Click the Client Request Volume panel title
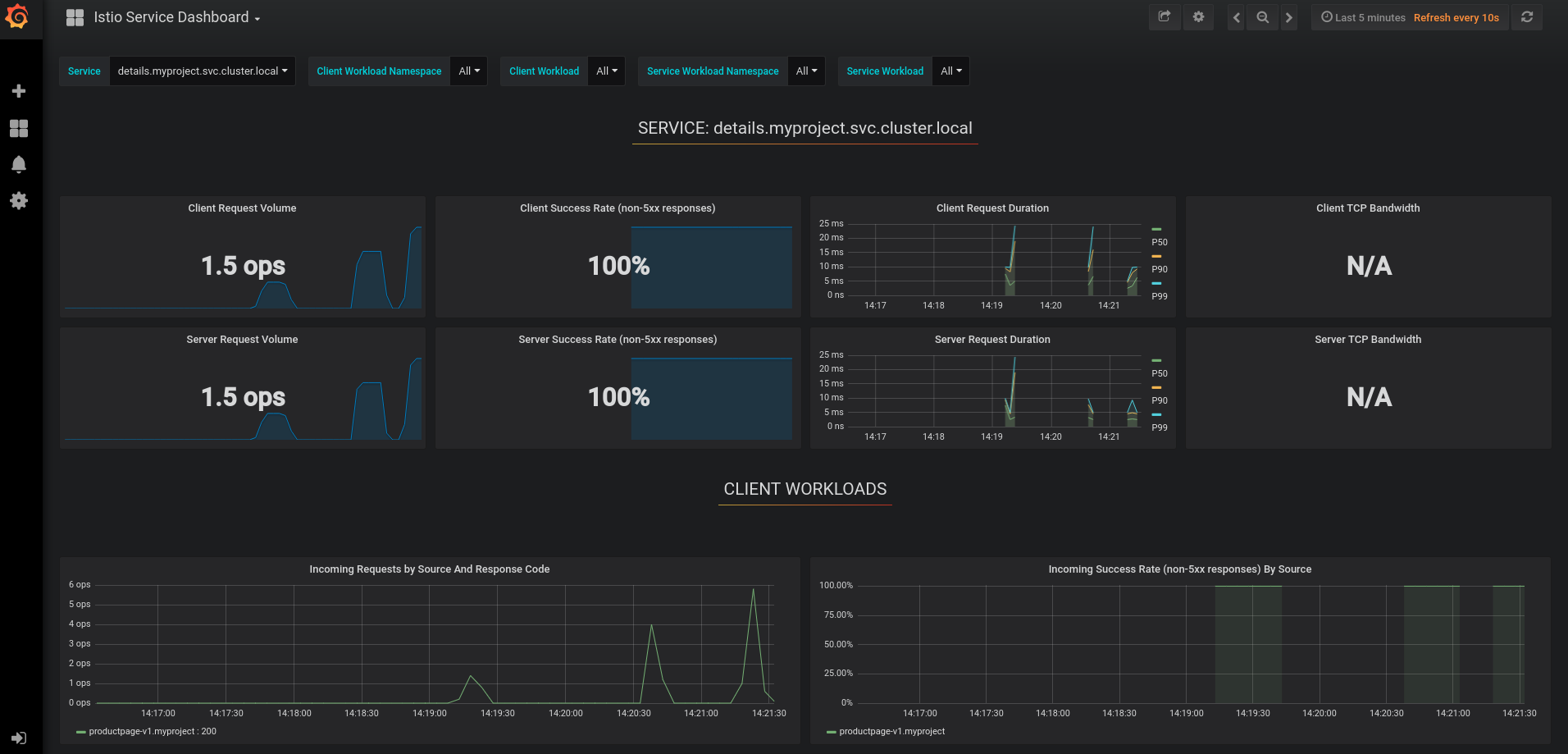The width and height of the screenshot is (1568, 754). pyautogui.click(x=242, y=208)
